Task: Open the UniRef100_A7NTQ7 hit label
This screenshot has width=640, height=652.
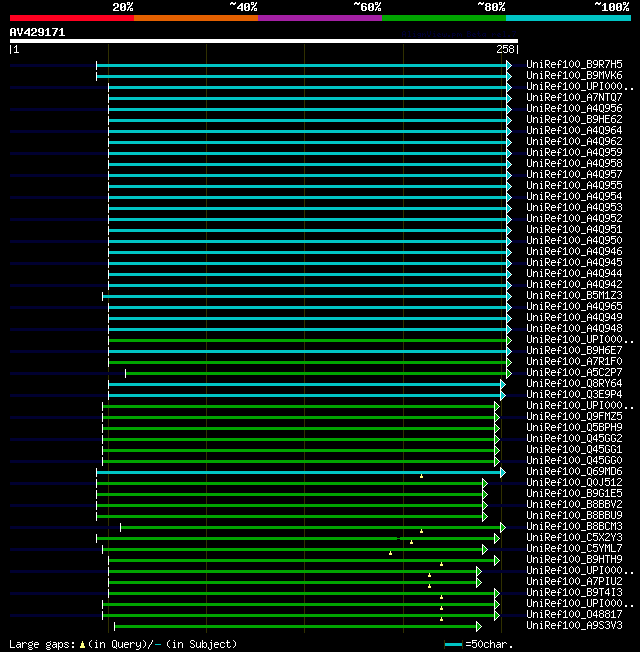Action: click(574, 97)
